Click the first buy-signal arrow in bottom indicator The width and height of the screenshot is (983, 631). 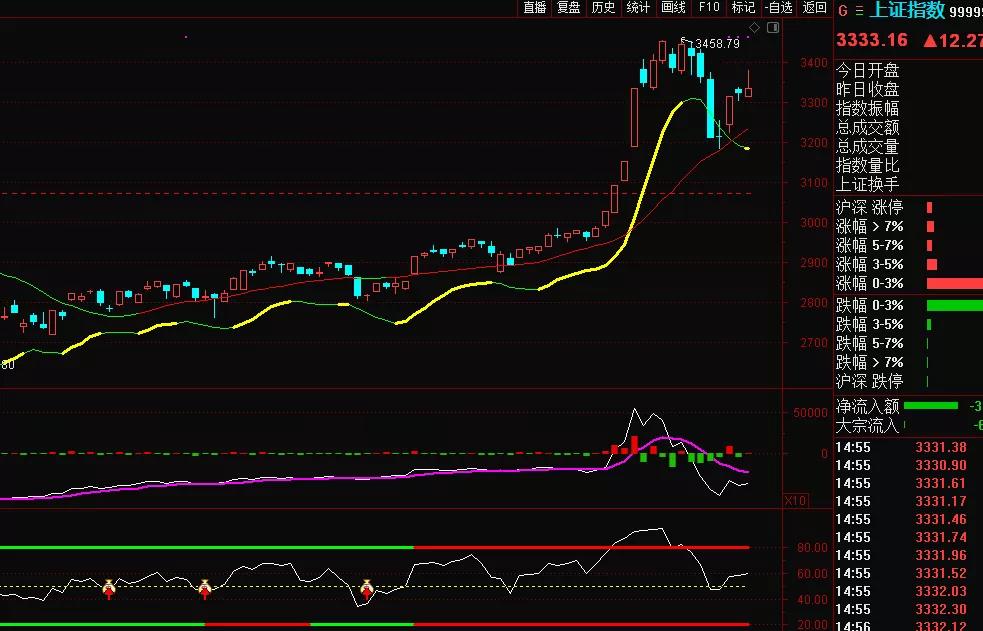(110, 588)
